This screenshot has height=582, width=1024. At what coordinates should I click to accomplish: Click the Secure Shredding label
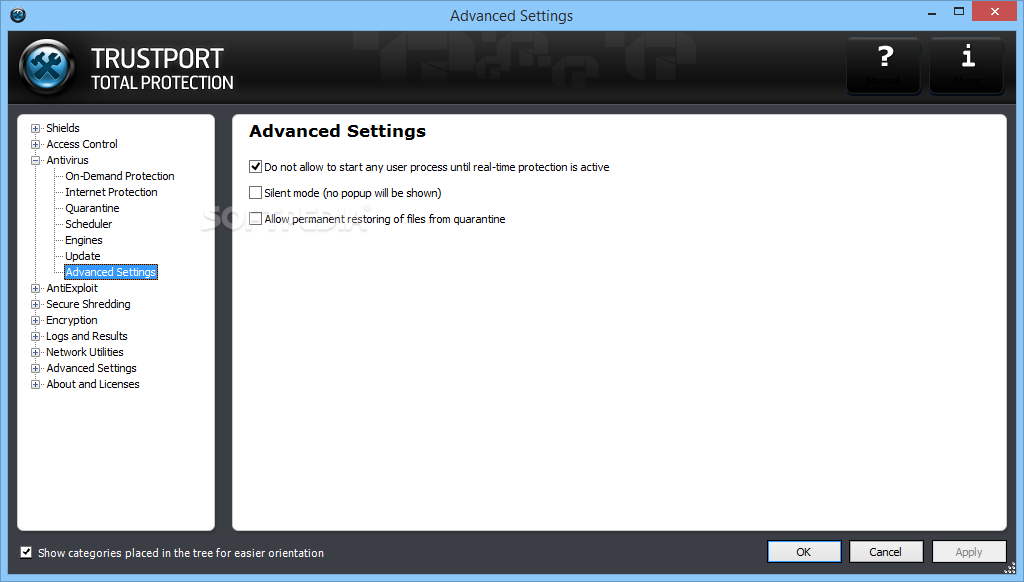[x=88, y=304]
